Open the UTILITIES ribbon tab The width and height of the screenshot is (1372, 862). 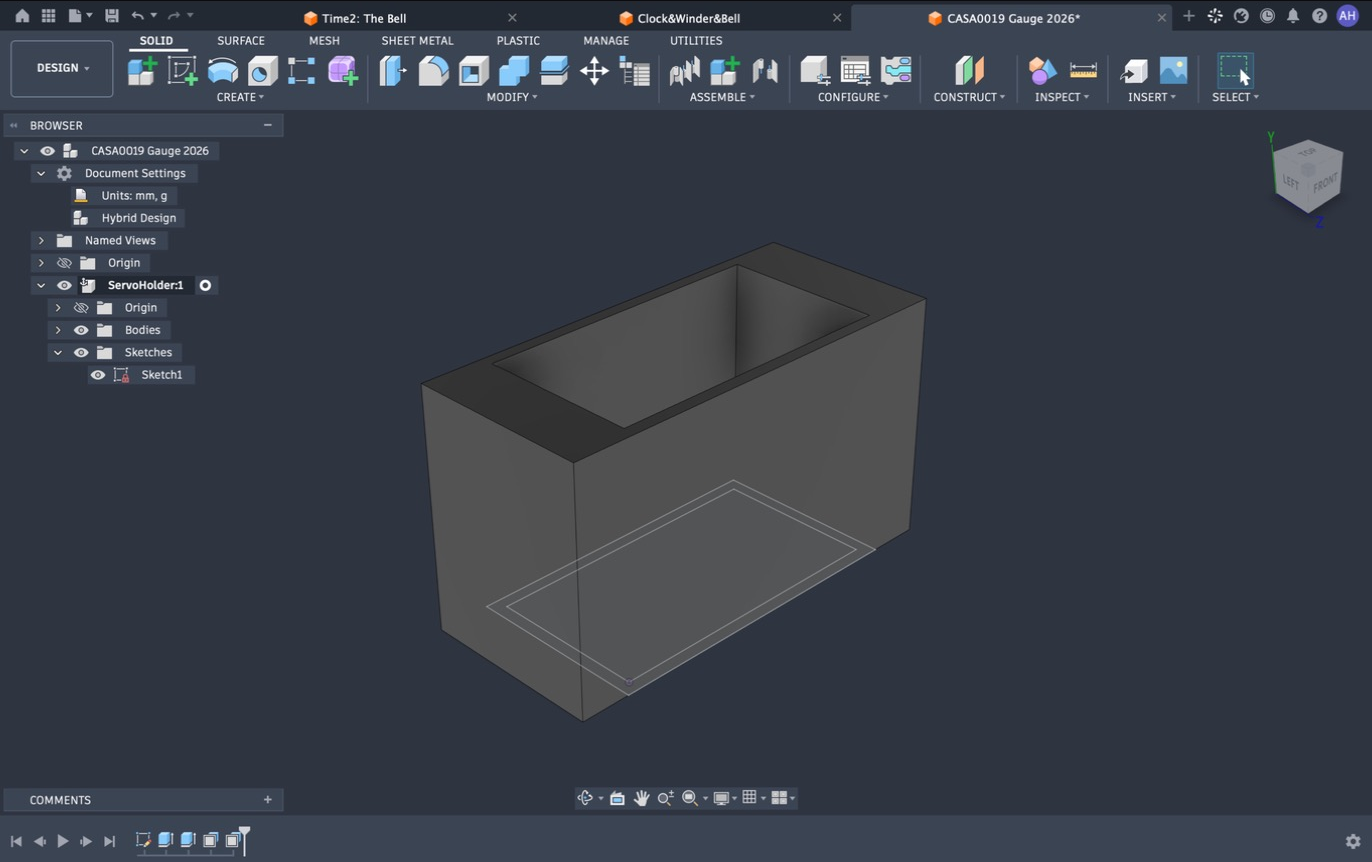pos(696,41)
